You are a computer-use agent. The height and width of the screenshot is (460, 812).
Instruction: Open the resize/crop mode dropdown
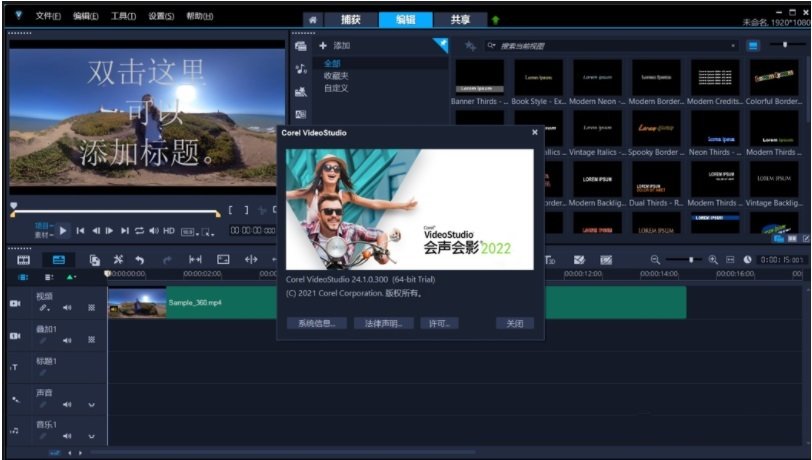[208, 232]
